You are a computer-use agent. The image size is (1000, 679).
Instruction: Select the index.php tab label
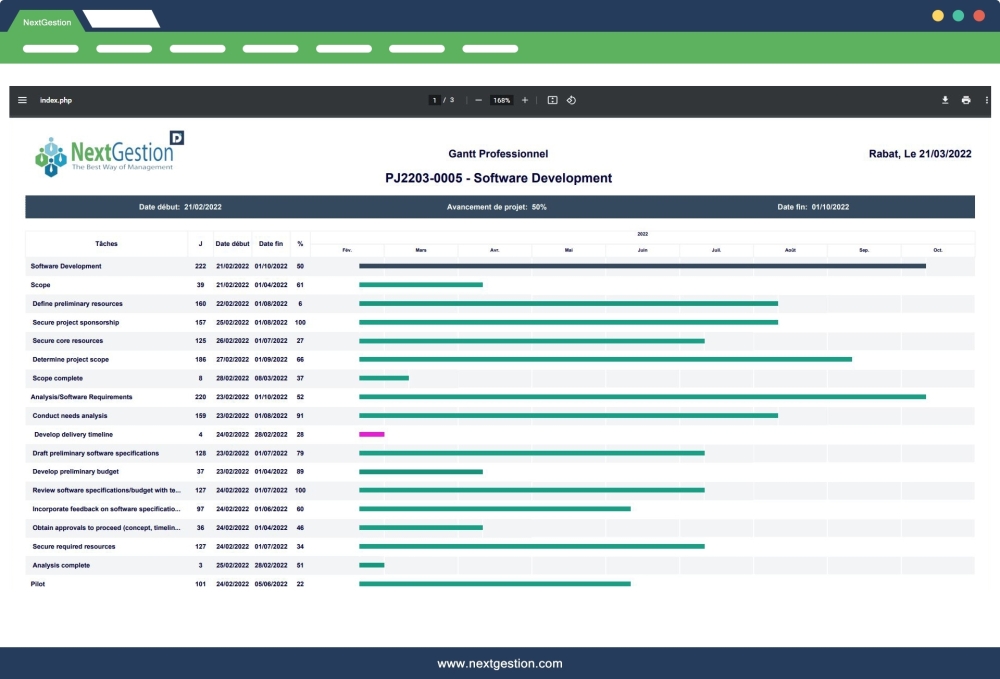[x=55, y=100]
